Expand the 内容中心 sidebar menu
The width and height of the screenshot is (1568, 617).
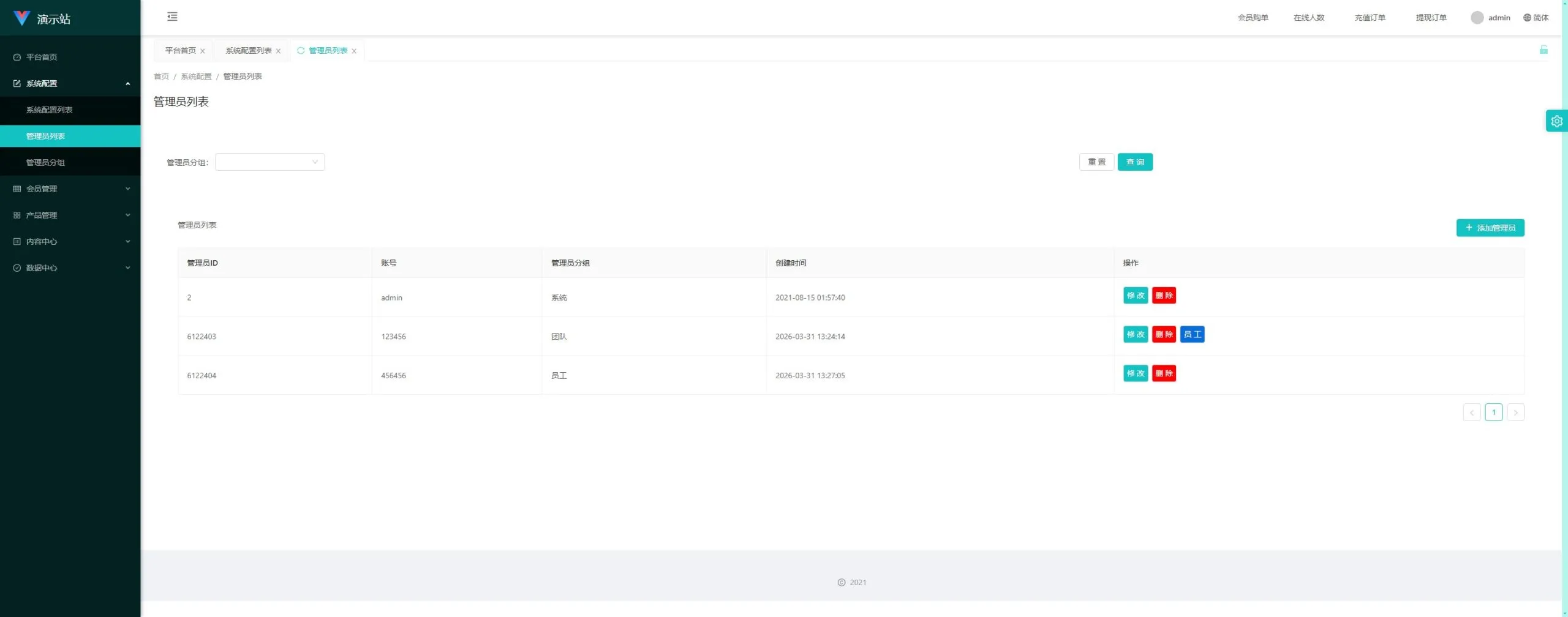[x=70, y=241]
